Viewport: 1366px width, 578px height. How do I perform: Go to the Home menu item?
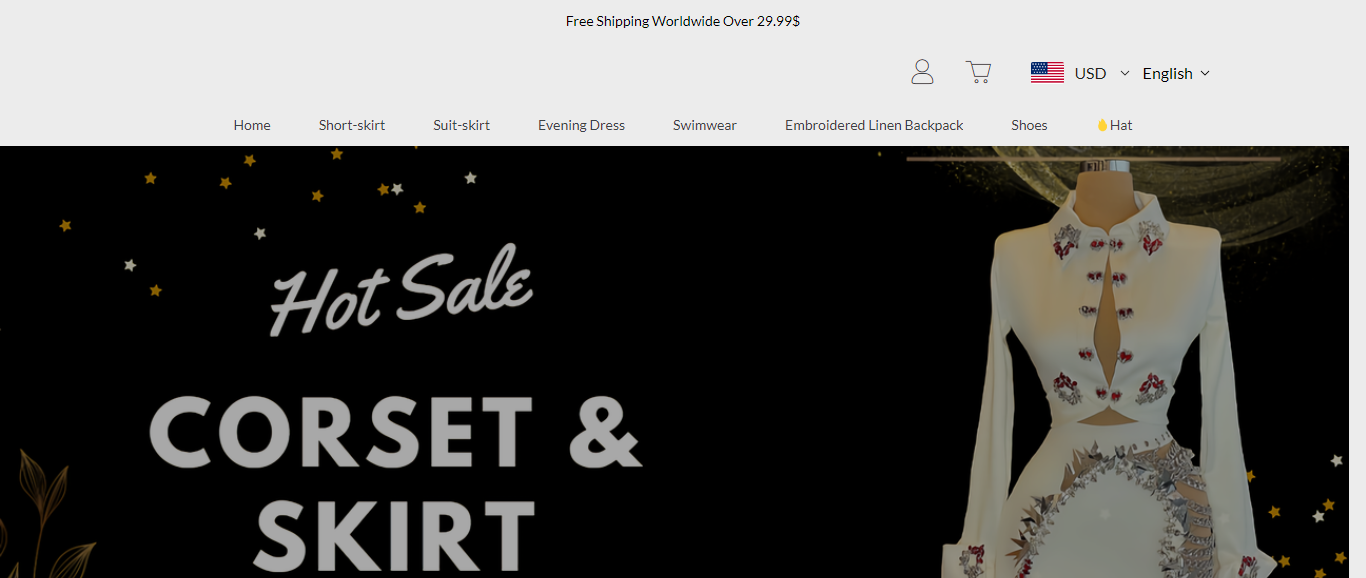pyautogui.click(x=252, y=125)
